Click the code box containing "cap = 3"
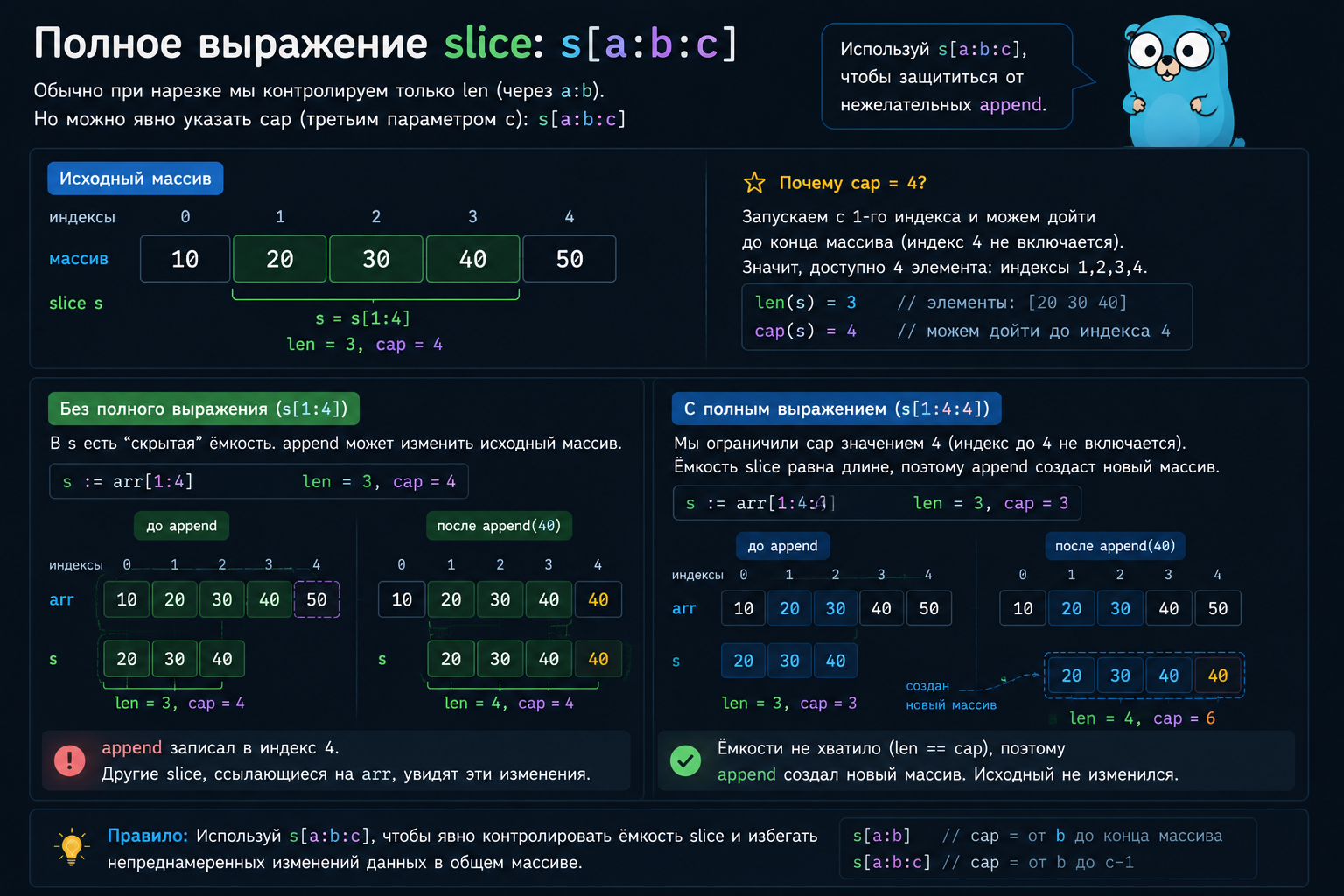1344x896 pixels. tap(877, 503)
